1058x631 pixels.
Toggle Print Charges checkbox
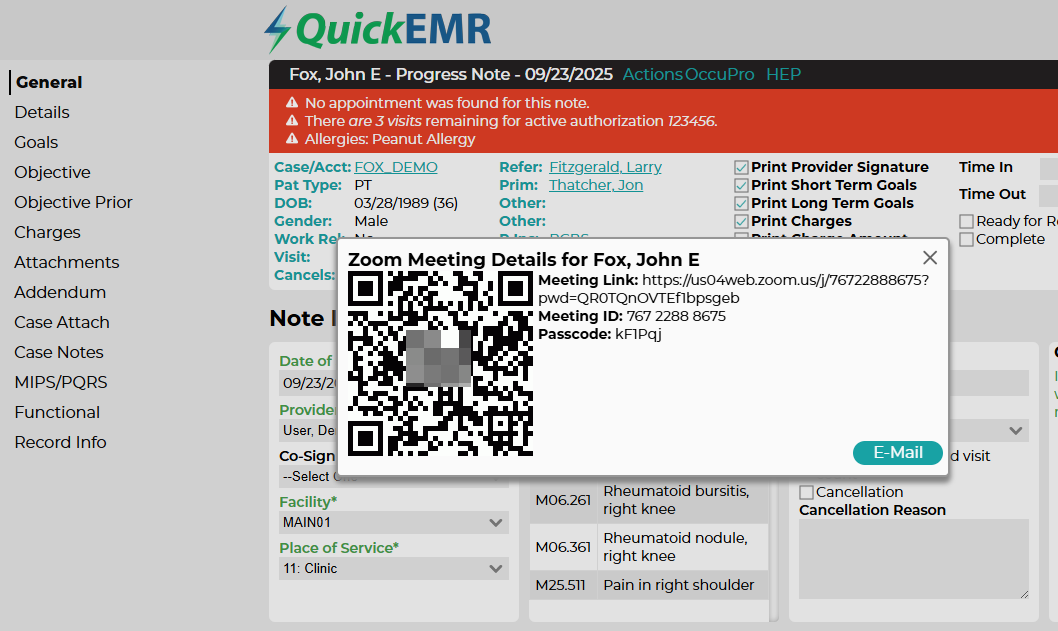pos(741,221)
